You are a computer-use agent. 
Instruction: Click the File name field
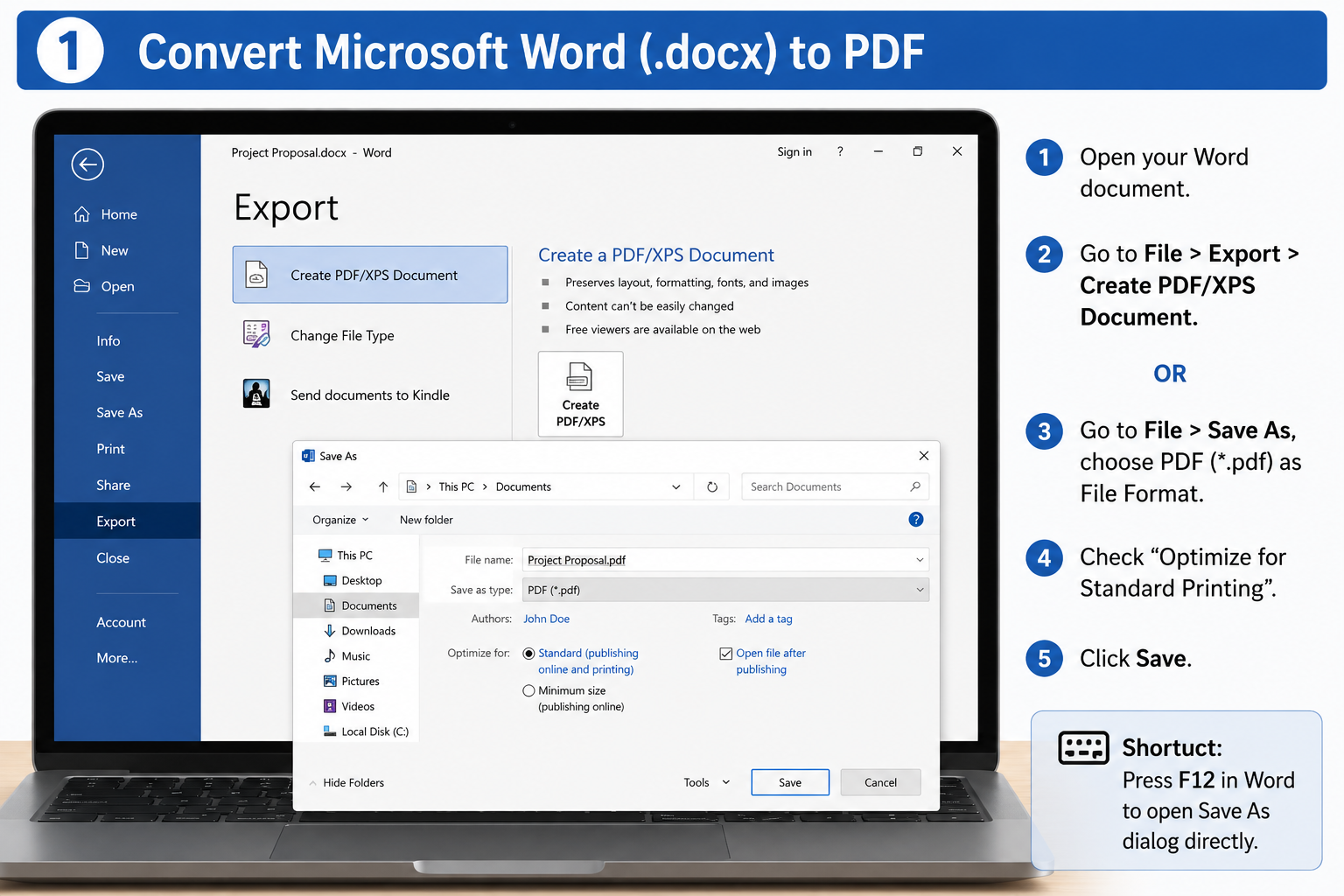(725, 560)
